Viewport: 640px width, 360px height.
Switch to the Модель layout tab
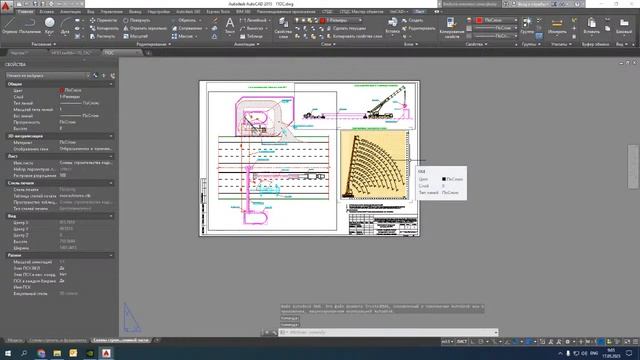(15, 340)
